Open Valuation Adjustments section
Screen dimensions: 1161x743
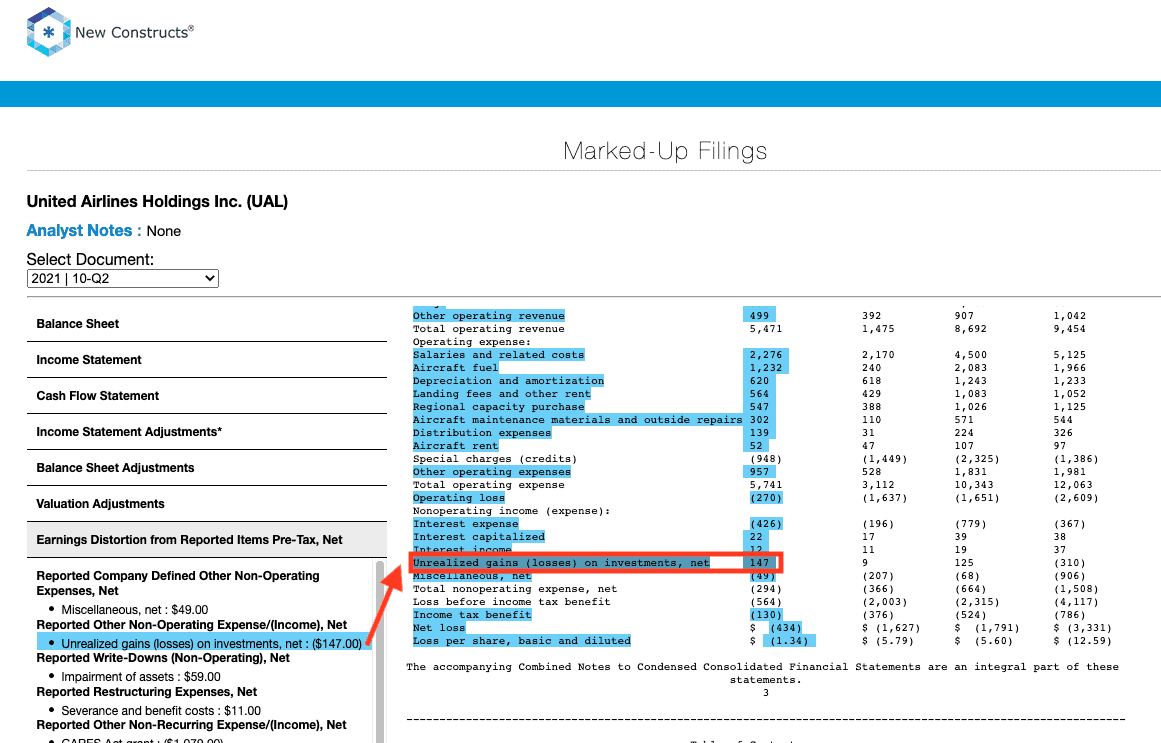coord(207,504)
